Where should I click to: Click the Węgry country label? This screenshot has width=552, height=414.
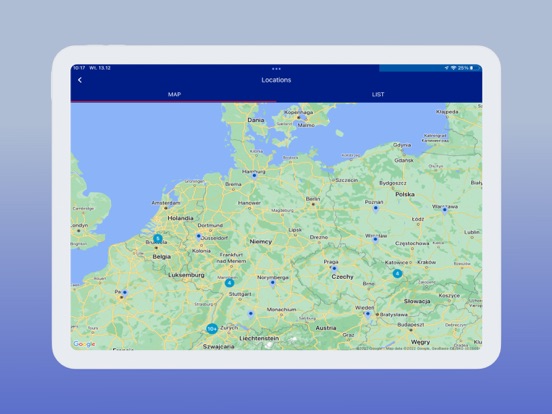pyautogui.click(x=420, y=342)
